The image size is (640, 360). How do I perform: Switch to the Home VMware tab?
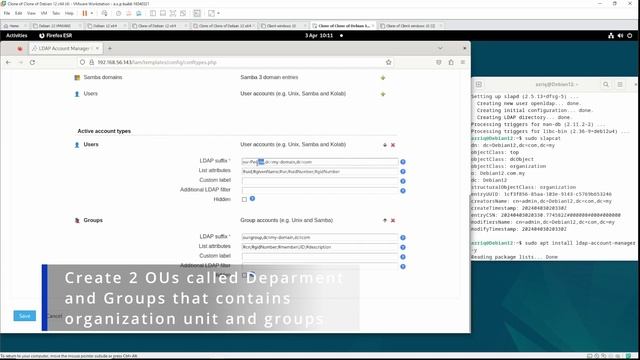(x=15, y=26)
